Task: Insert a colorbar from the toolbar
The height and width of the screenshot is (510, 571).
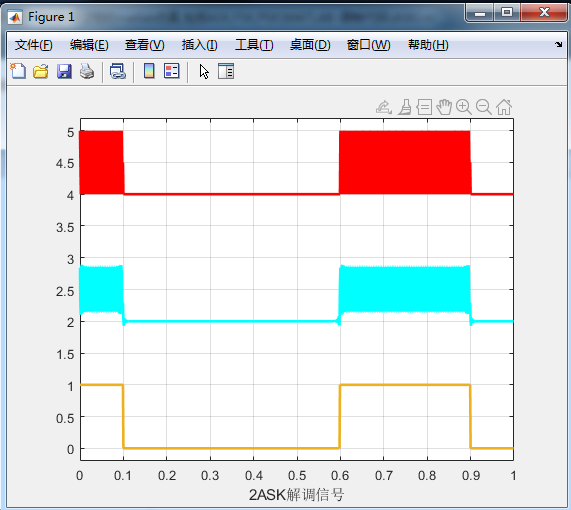Action: pyautogui.click(x=149, y=71)
